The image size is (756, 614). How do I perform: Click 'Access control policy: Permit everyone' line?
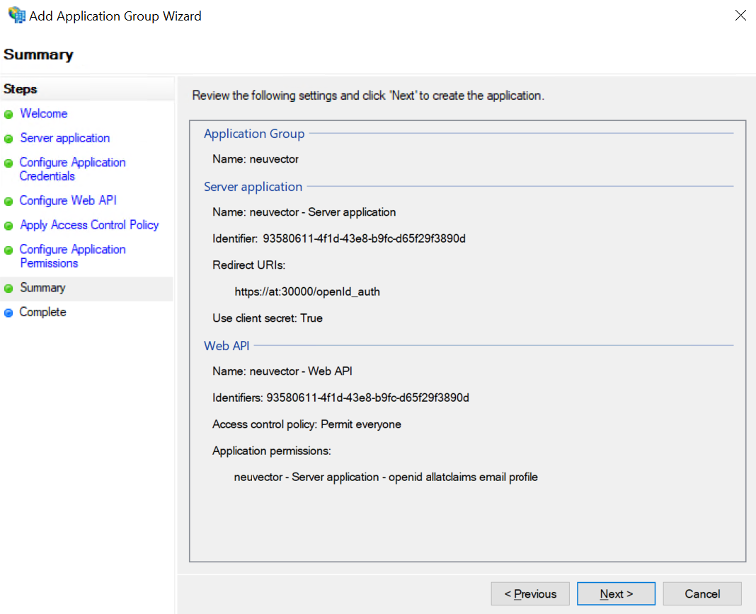[307, 424]
